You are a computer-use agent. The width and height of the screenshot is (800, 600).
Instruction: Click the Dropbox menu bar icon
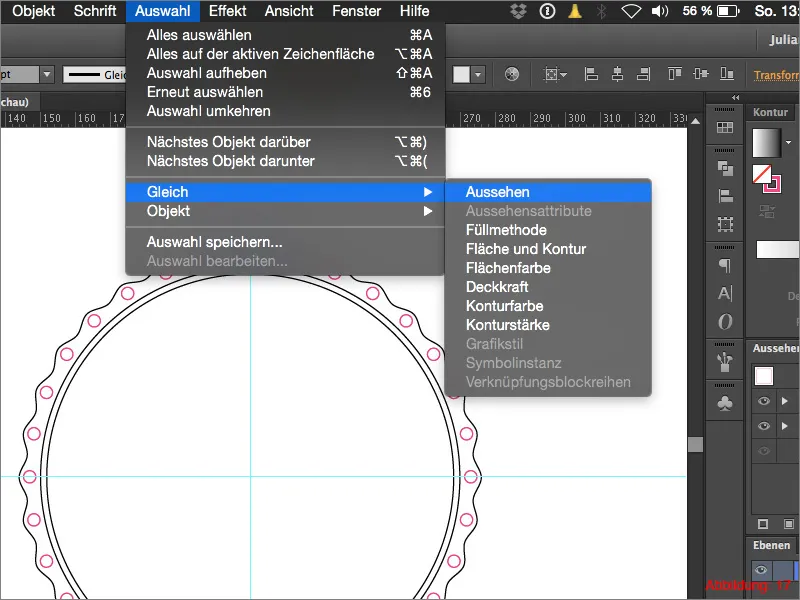[x=518, y=11]
